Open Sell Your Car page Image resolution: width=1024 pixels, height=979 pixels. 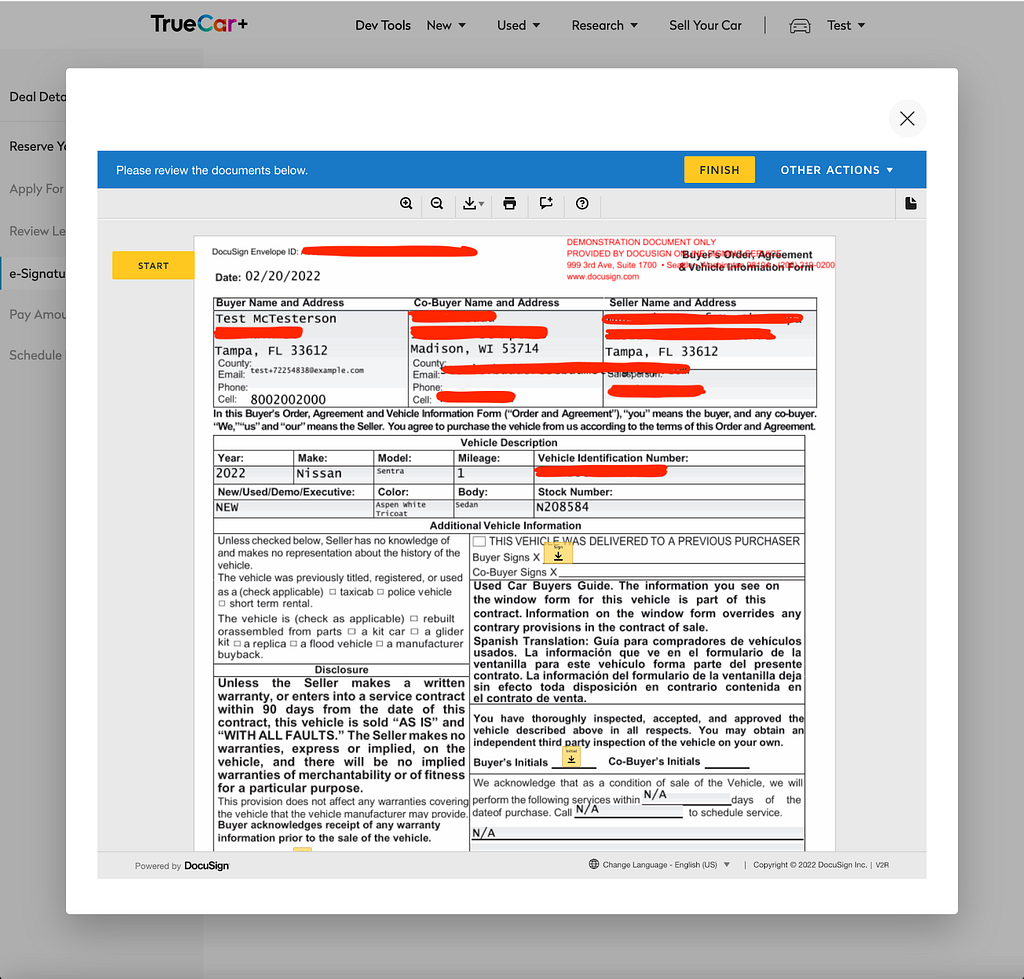coord(705,25)
